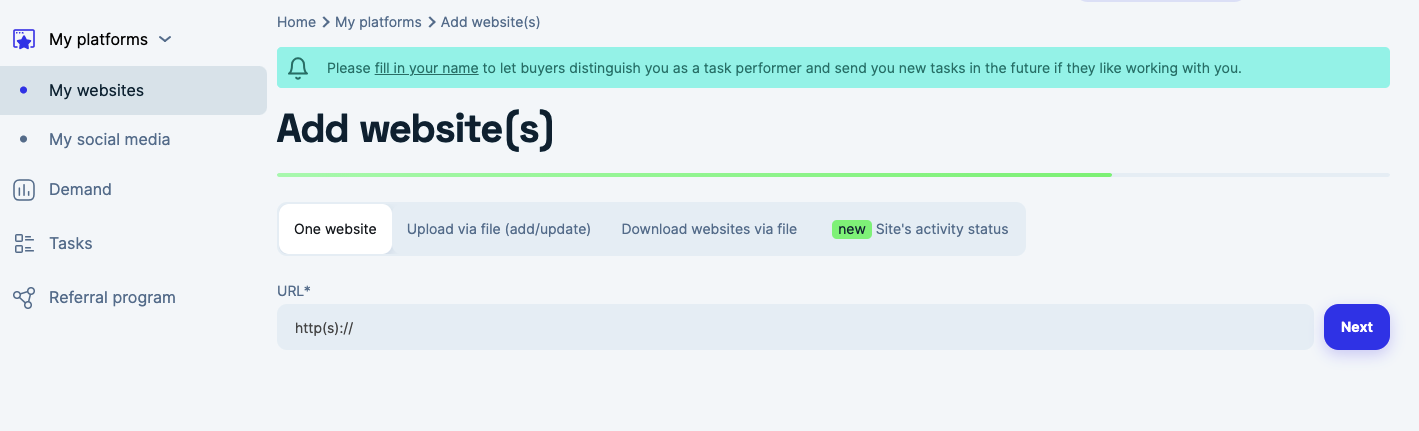Select the One website tab
This screenshot has width=1419, height=431.
pos(335,229)
